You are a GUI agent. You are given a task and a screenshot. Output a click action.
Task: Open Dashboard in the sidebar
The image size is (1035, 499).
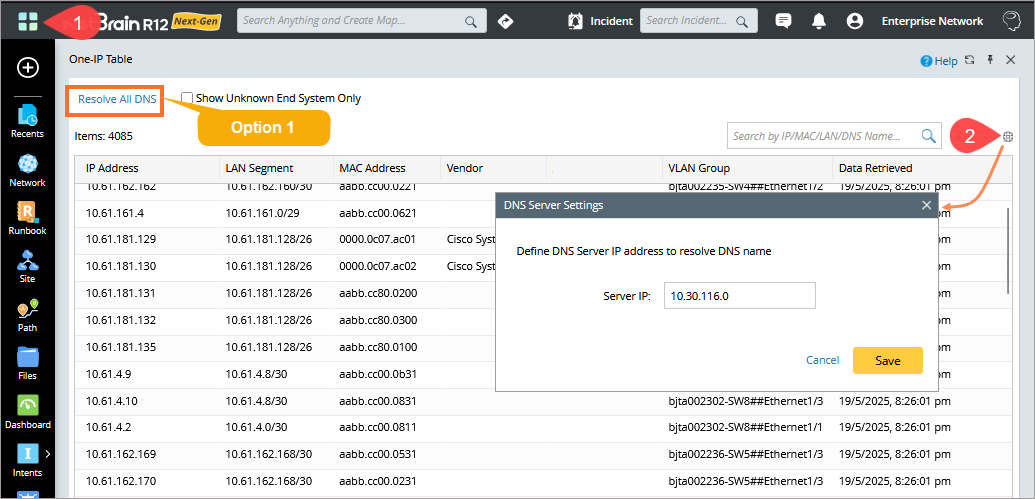pos(28,413)
